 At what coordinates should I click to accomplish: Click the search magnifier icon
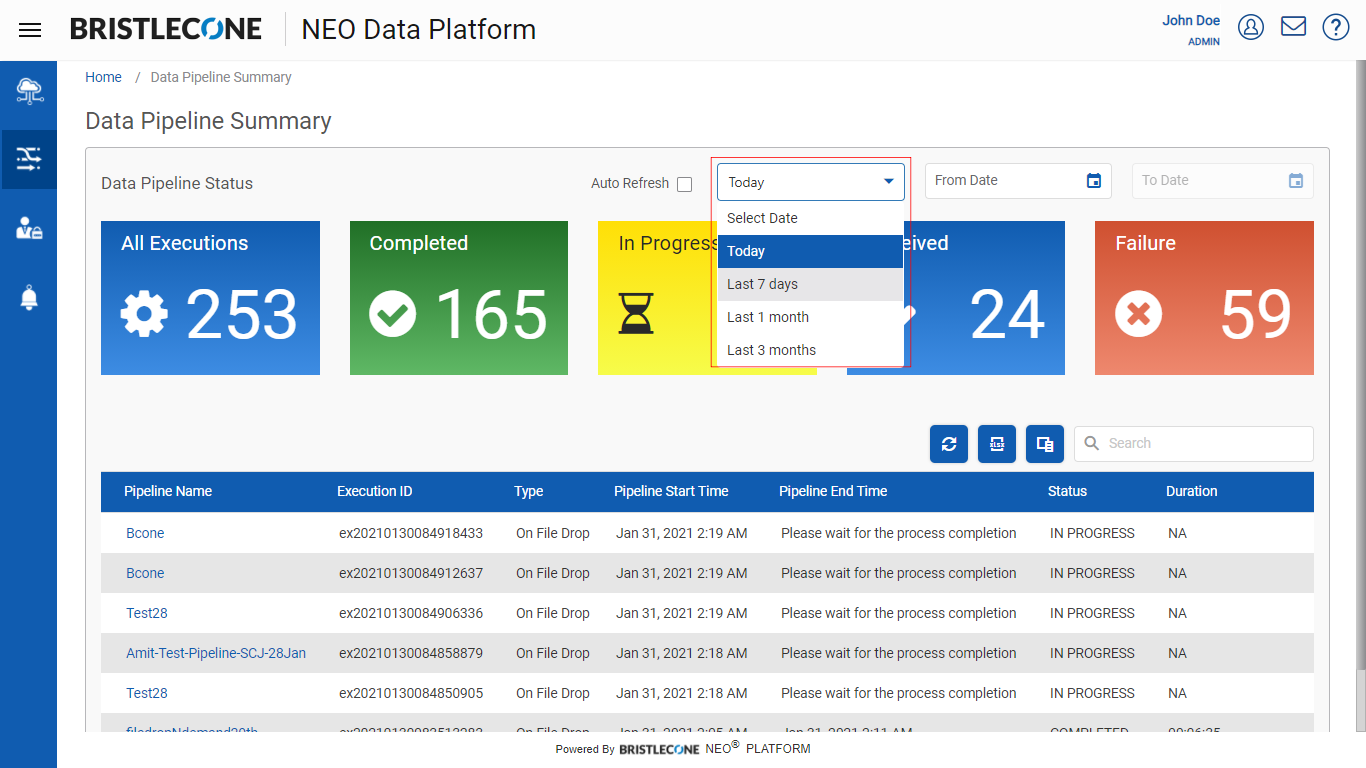1091,443
